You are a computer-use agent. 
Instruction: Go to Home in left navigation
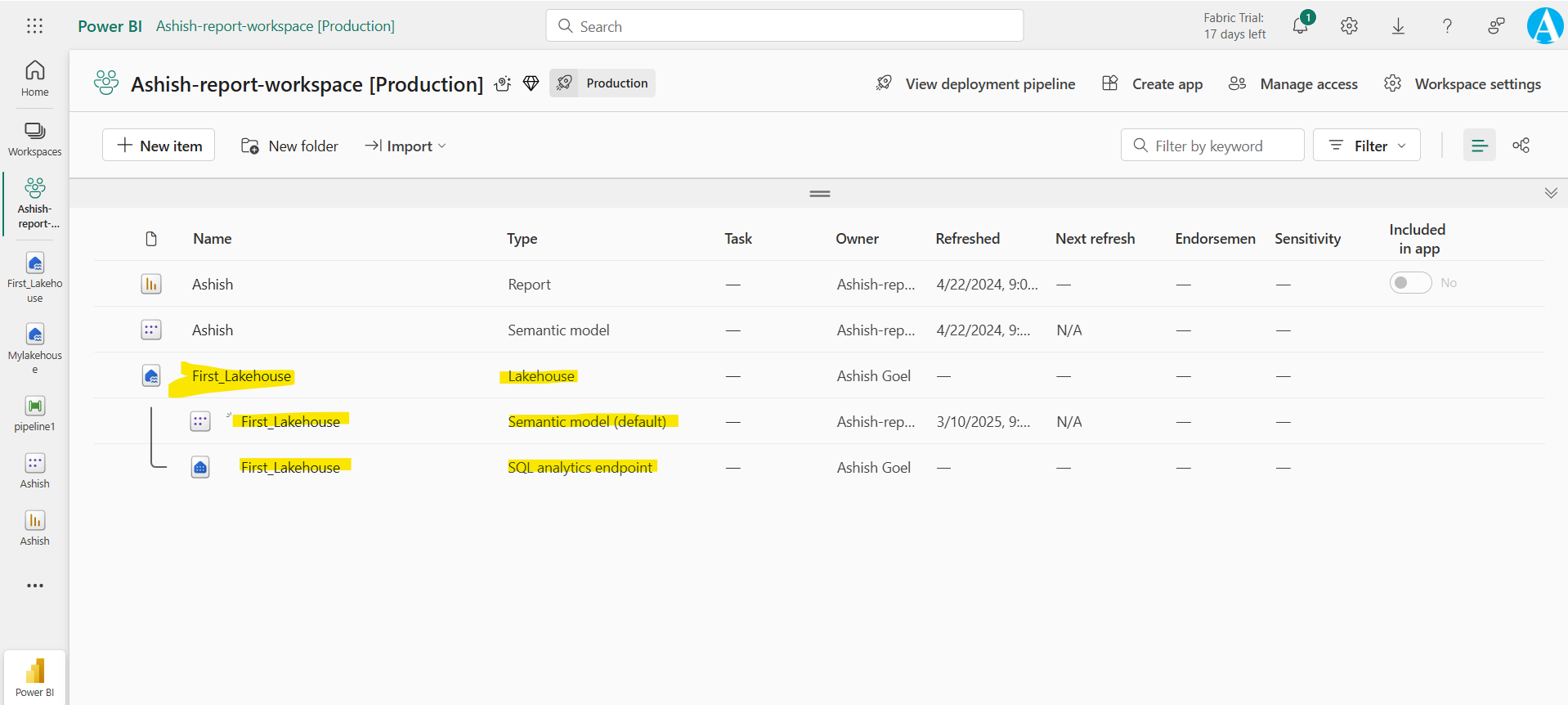coord(34,79)
